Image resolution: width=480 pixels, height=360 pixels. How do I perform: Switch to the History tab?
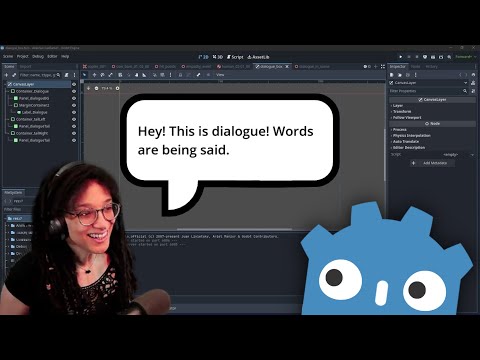pos(431,66)
